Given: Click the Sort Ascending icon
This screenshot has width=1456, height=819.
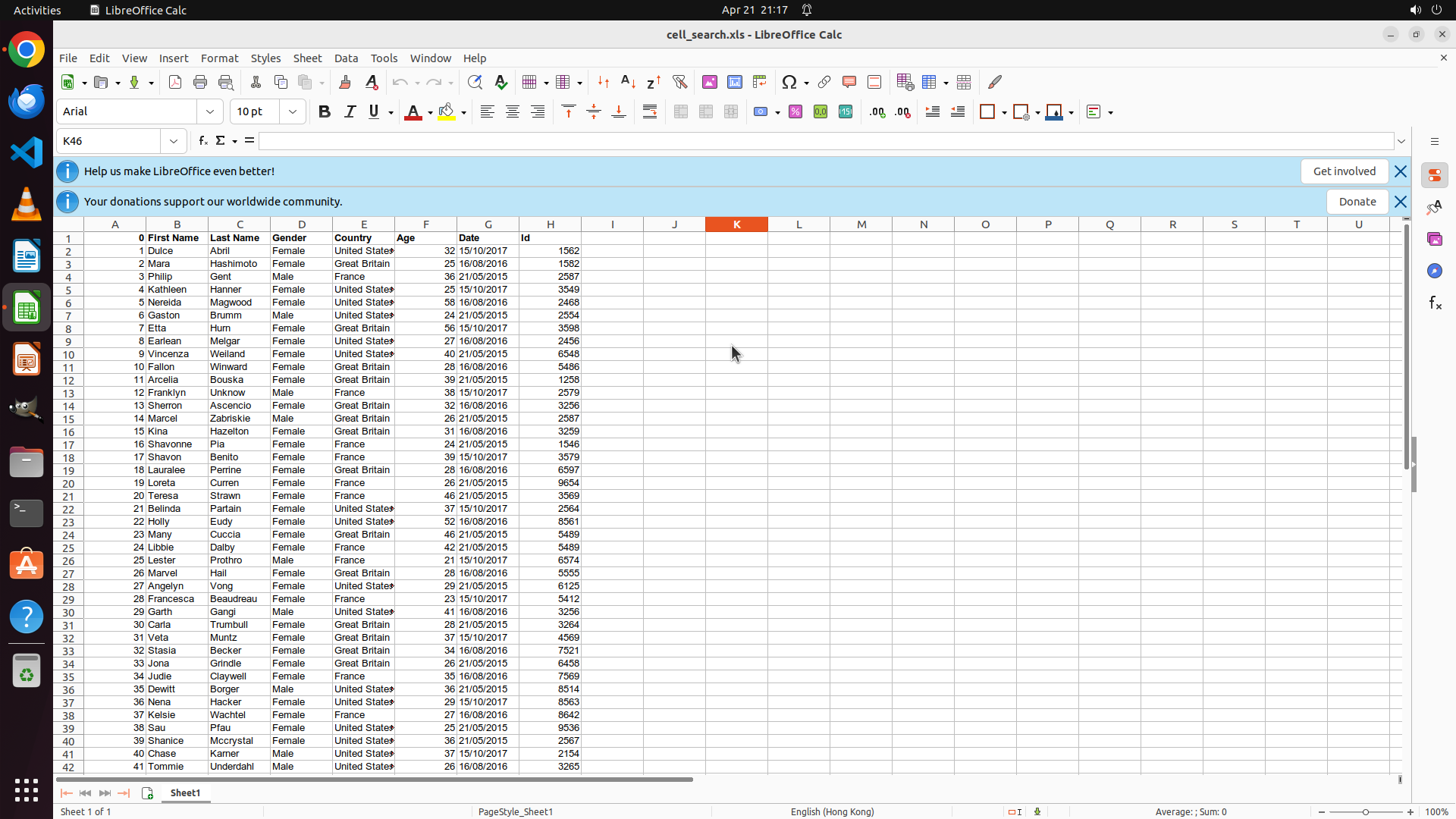Looking at the screenshot, I should click(x=628, y=82).
